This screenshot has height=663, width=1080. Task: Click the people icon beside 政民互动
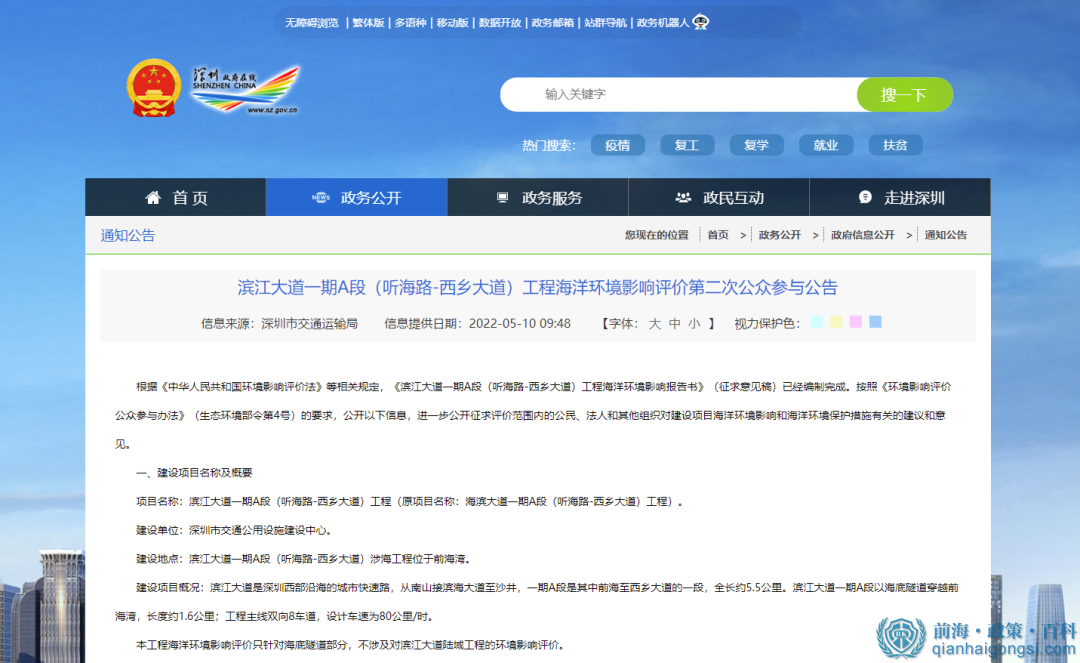click(x=683, y=197)
